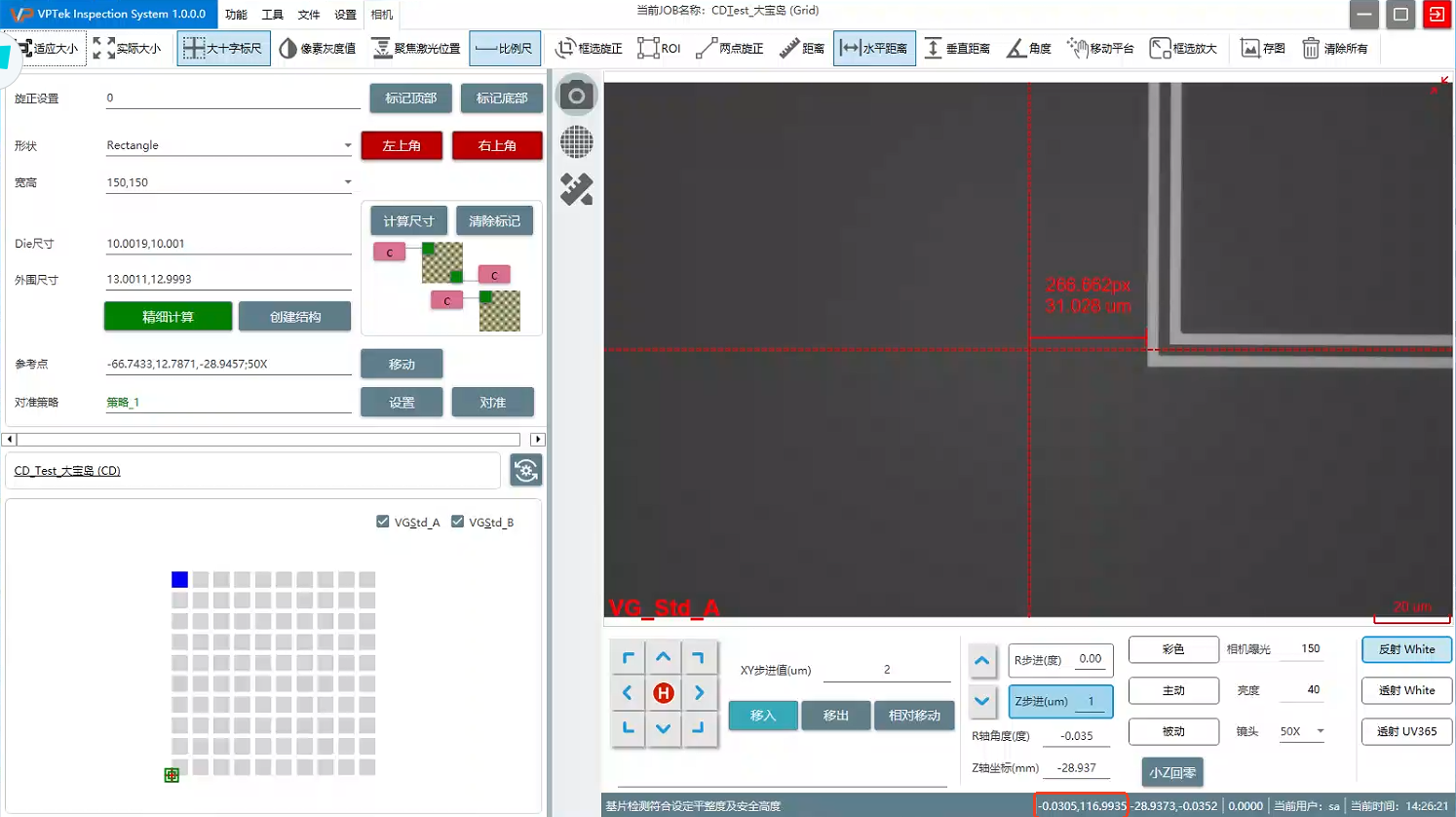Toggle the VGStd_B checkbox

pyautogui.click(x=458, y=522)
